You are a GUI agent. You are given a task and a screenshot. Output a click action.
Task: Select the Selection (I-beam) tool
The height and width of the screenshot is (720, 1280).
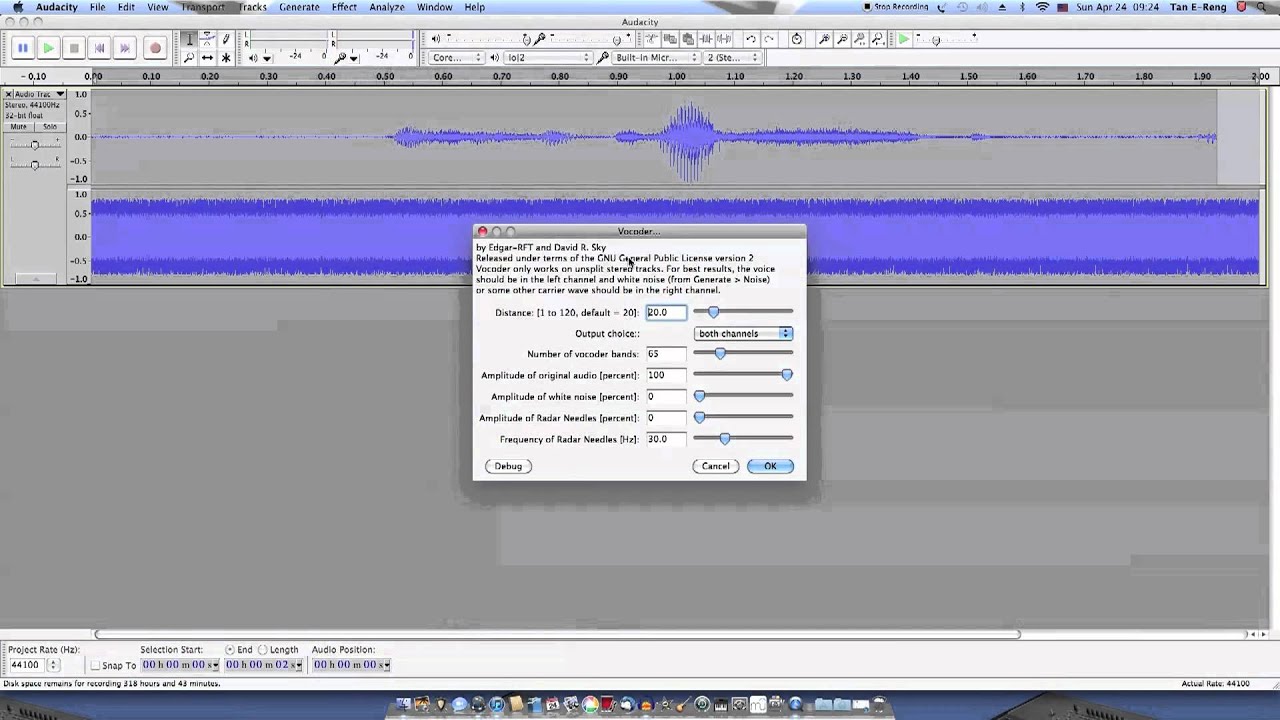(189, 39)
